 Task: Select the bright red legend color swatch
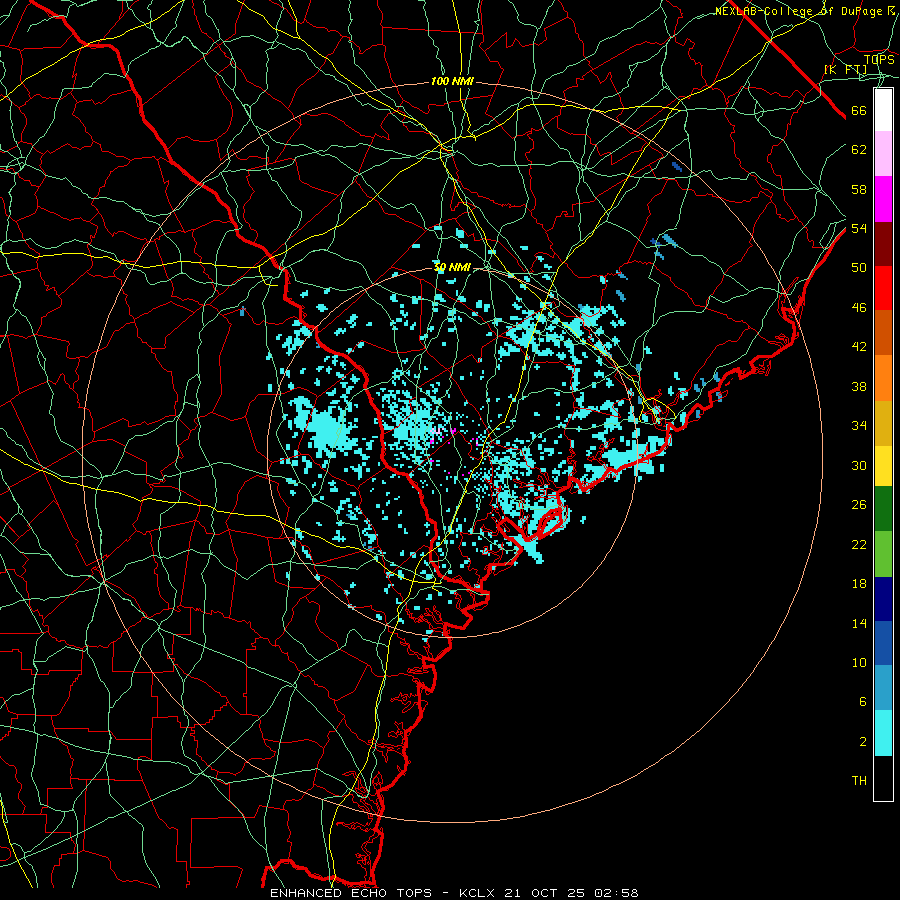883,288
